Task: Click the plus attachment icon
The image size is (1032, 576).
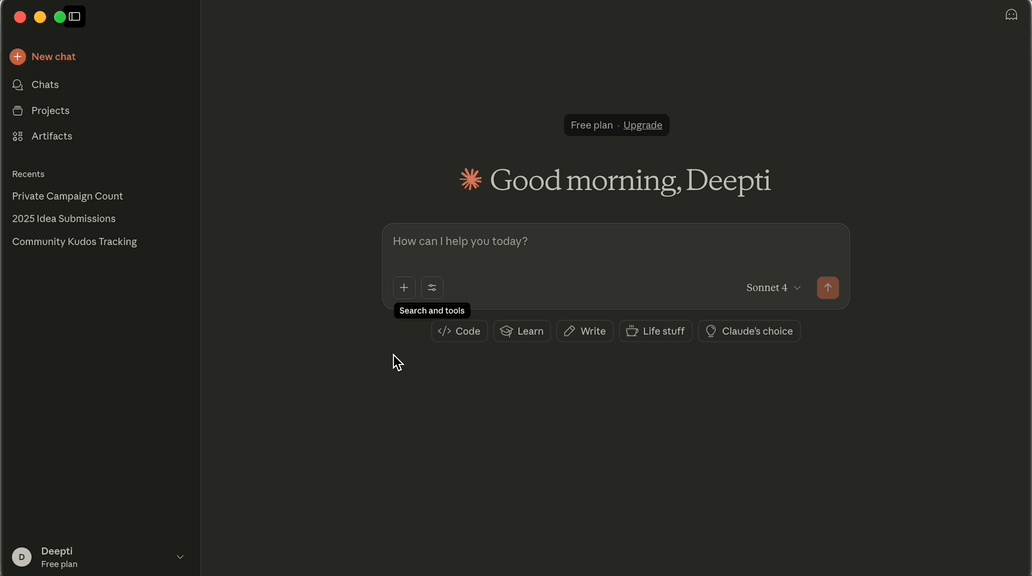Action: click(x=404, y=288)
